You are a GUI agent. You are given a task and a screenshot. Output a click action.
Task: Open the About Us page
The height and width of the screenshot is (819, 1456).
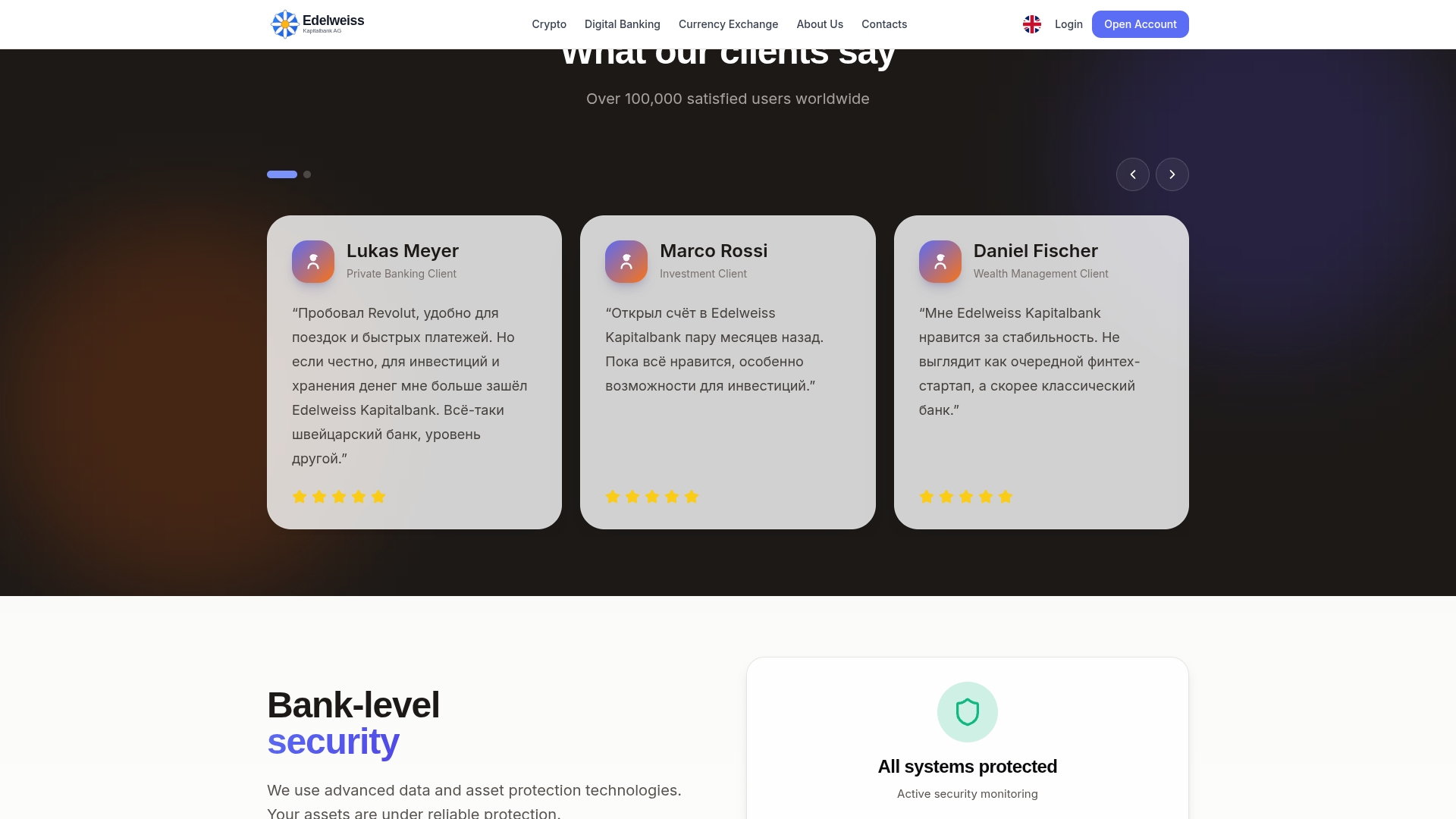pyautogui.click(x=820, y=24)
